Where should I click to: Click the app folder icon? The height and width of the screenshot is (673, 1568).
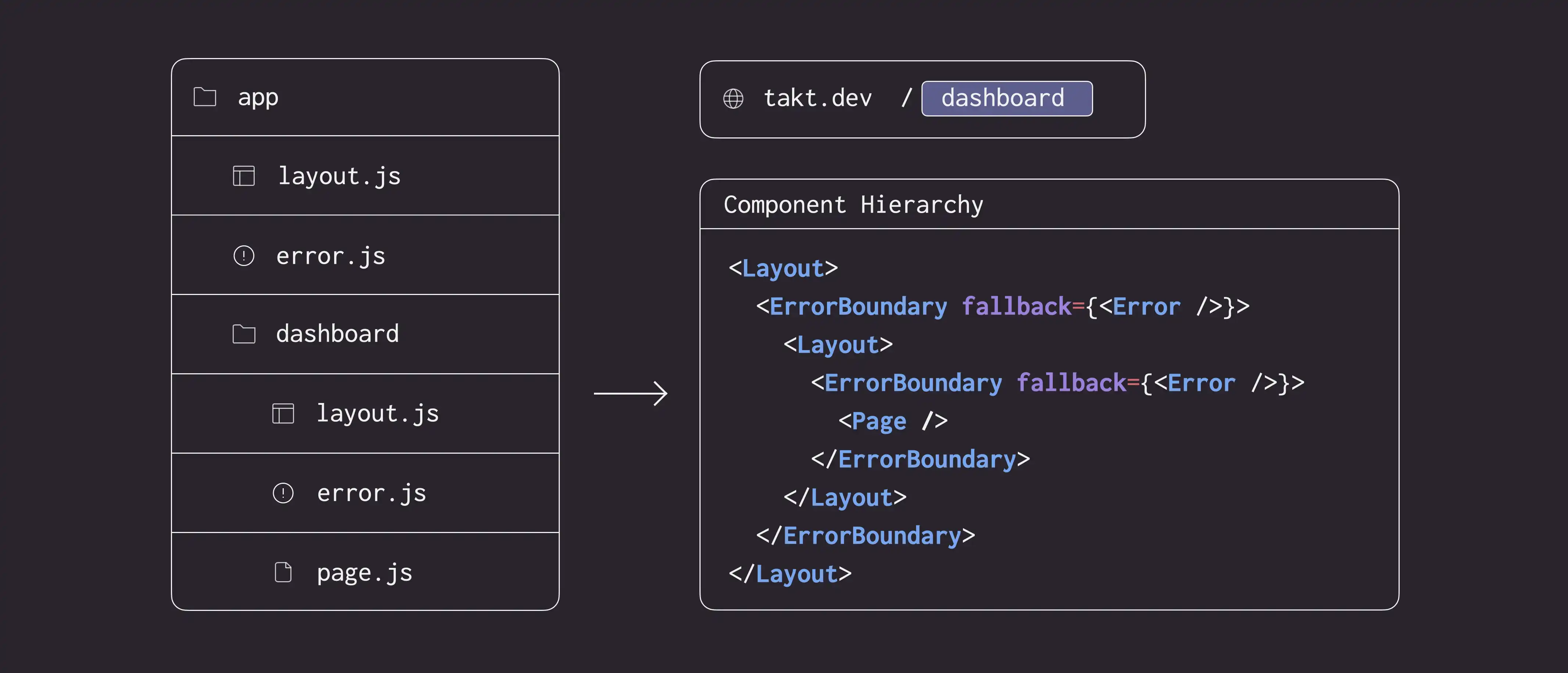(x=204, y=97)
